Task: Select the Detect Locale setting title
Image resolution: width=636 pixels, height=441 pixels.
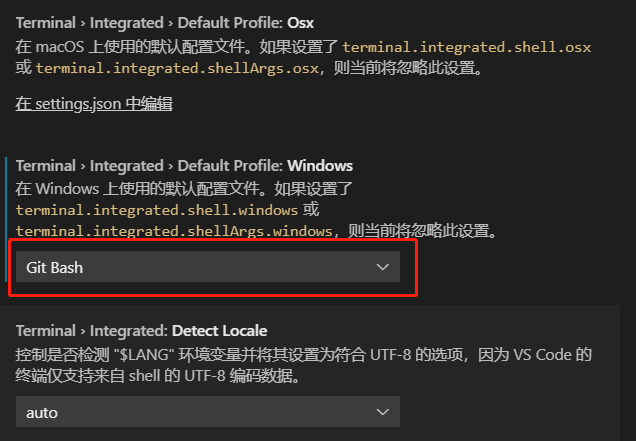Action: (x=142, y=331)
